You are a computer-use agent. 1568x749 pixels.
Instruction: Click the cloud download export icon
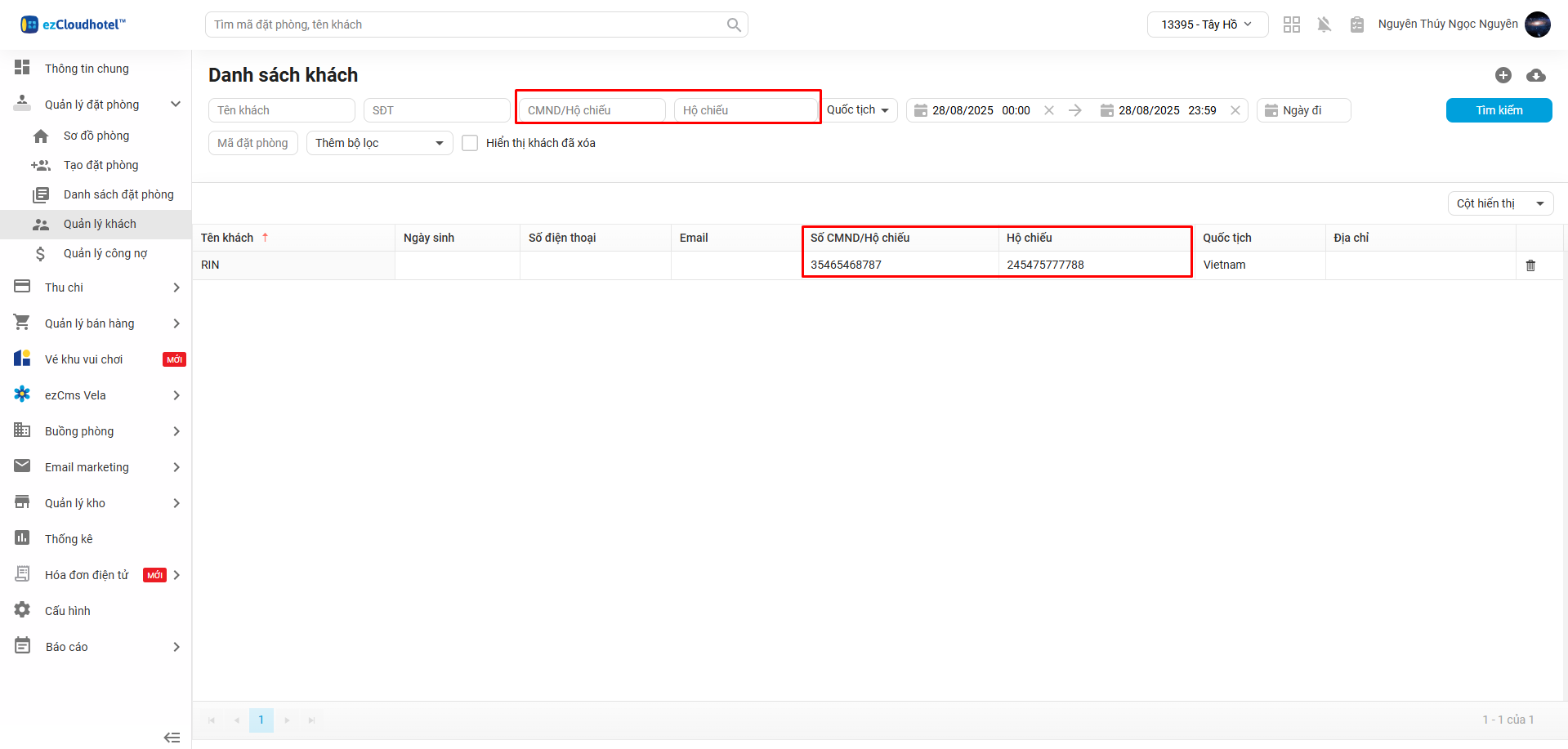(x=1536, y=75)
